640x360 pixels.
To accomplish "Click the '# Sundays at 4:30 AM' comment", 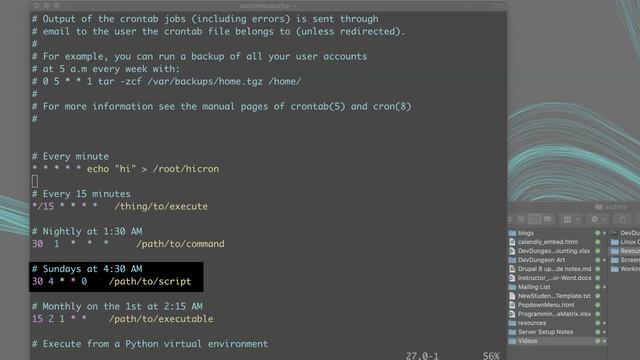I will click(87, 269).
